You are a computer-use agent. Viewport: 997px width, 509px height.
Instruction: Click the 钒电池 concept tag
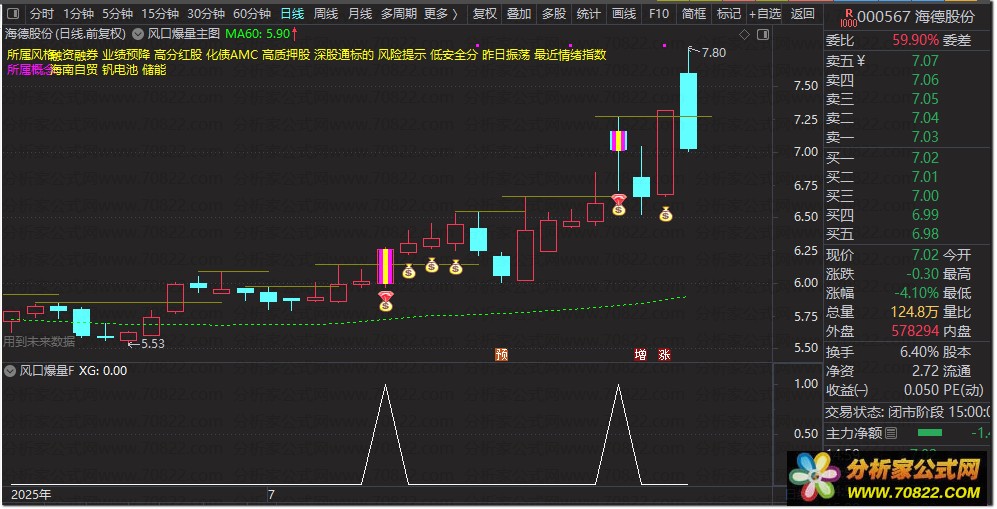120,69
